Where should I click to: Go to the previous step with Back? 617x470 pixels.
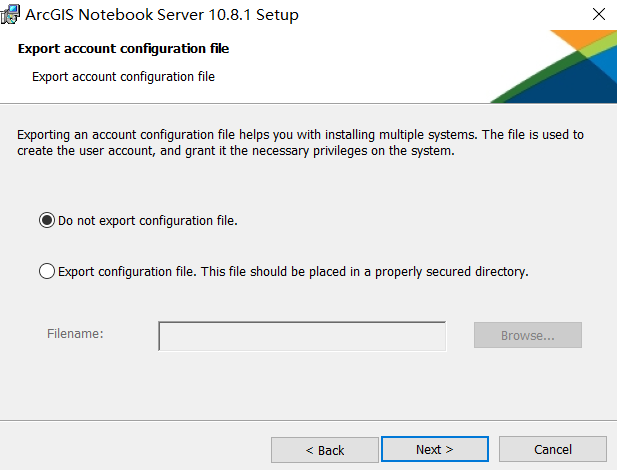325,450
